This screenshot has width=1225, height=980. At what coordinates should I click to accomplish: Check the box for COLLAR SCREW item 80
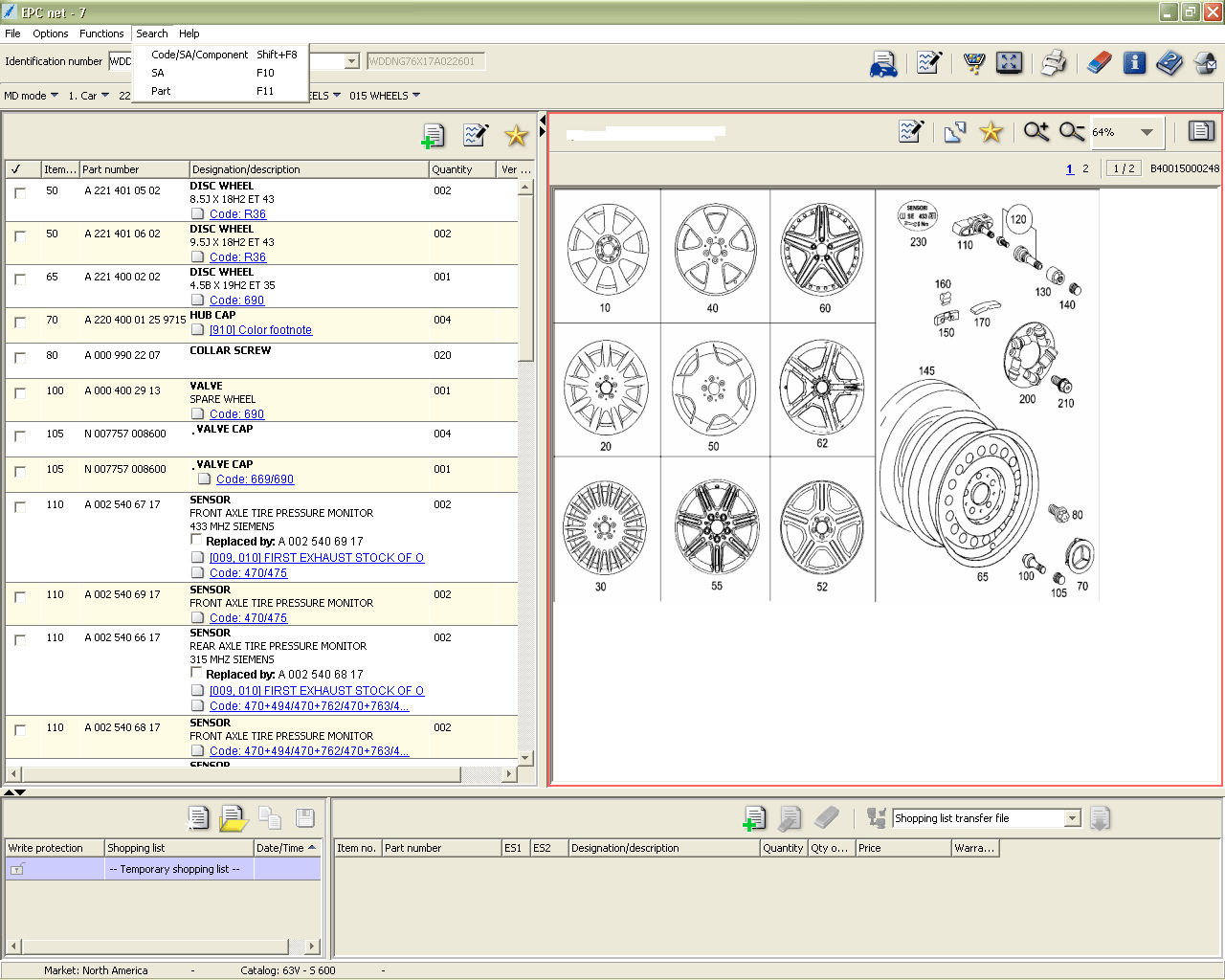pos(20,358)
